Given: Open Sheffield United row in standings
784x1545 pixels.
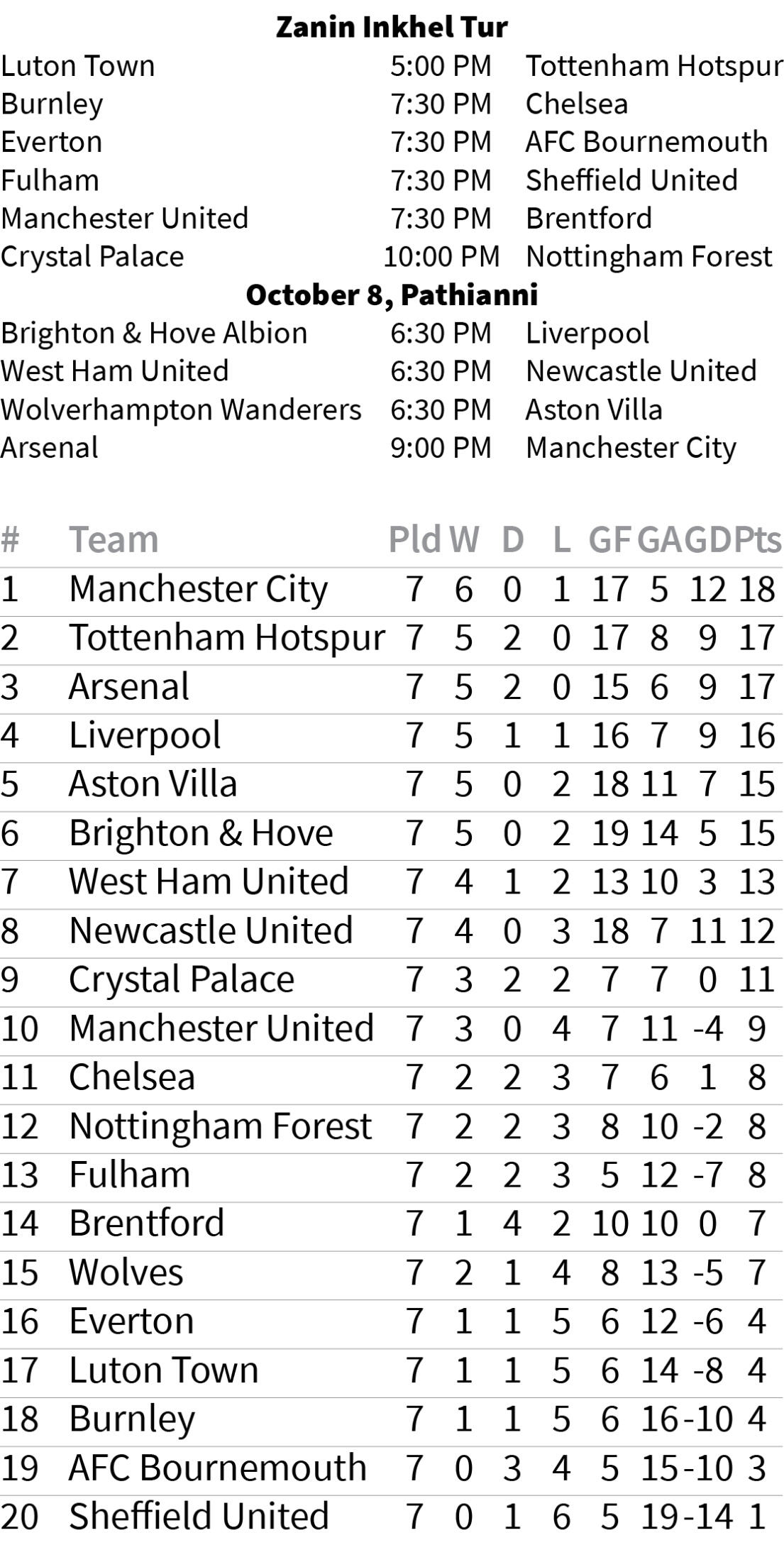Looking at the screenshot, I should pyautogui.click(x=392, y=1517).
